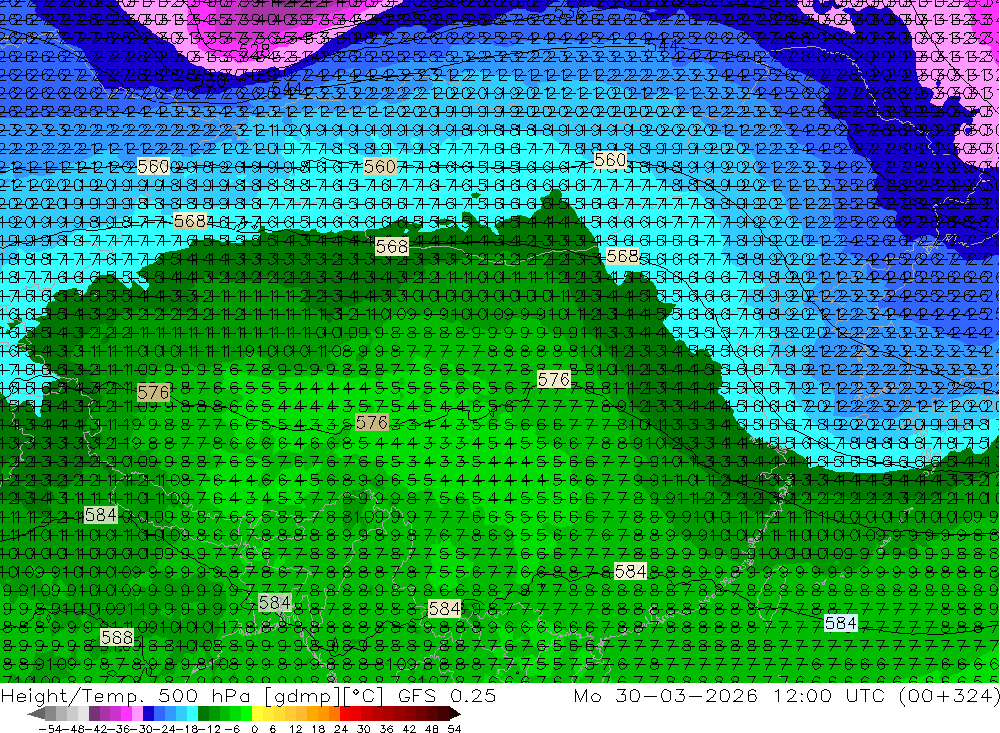Viewport: 1000px width, 733px height.
Task: Click the 'Height/Temp.' title text
Action: tap(73, 696)
